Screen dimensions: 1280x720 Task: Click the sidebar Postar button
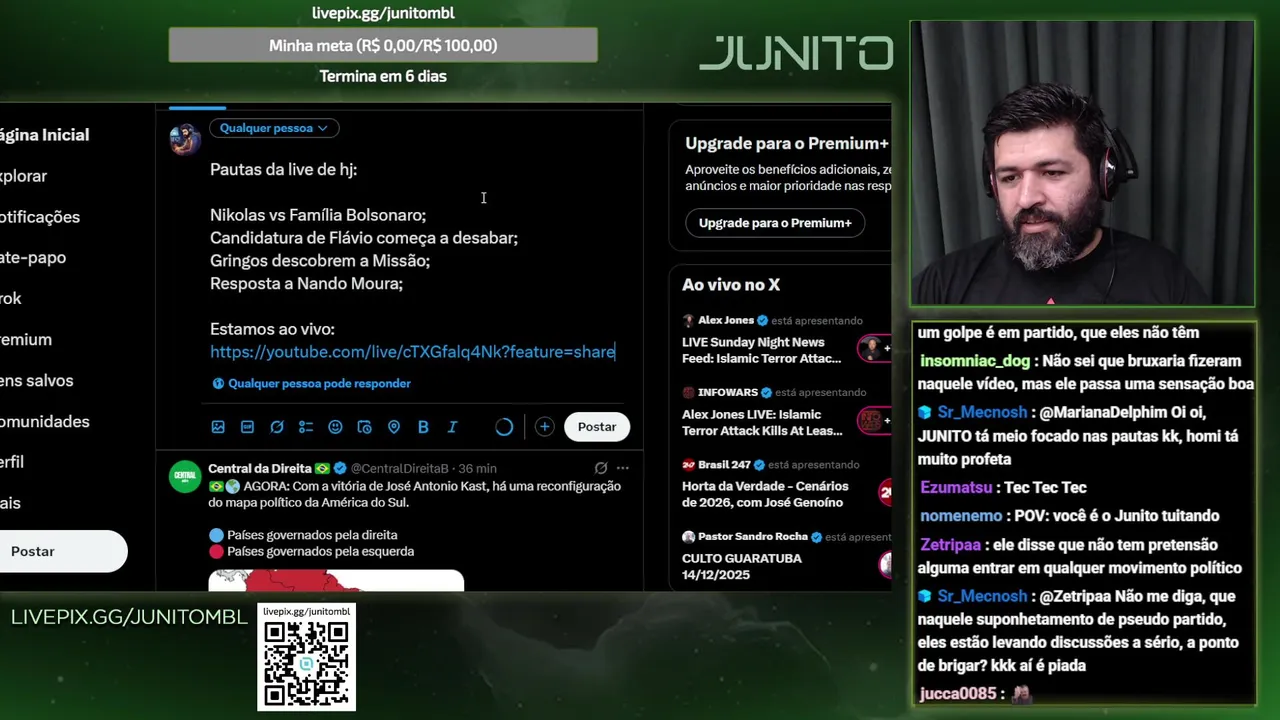coord(63,552)
